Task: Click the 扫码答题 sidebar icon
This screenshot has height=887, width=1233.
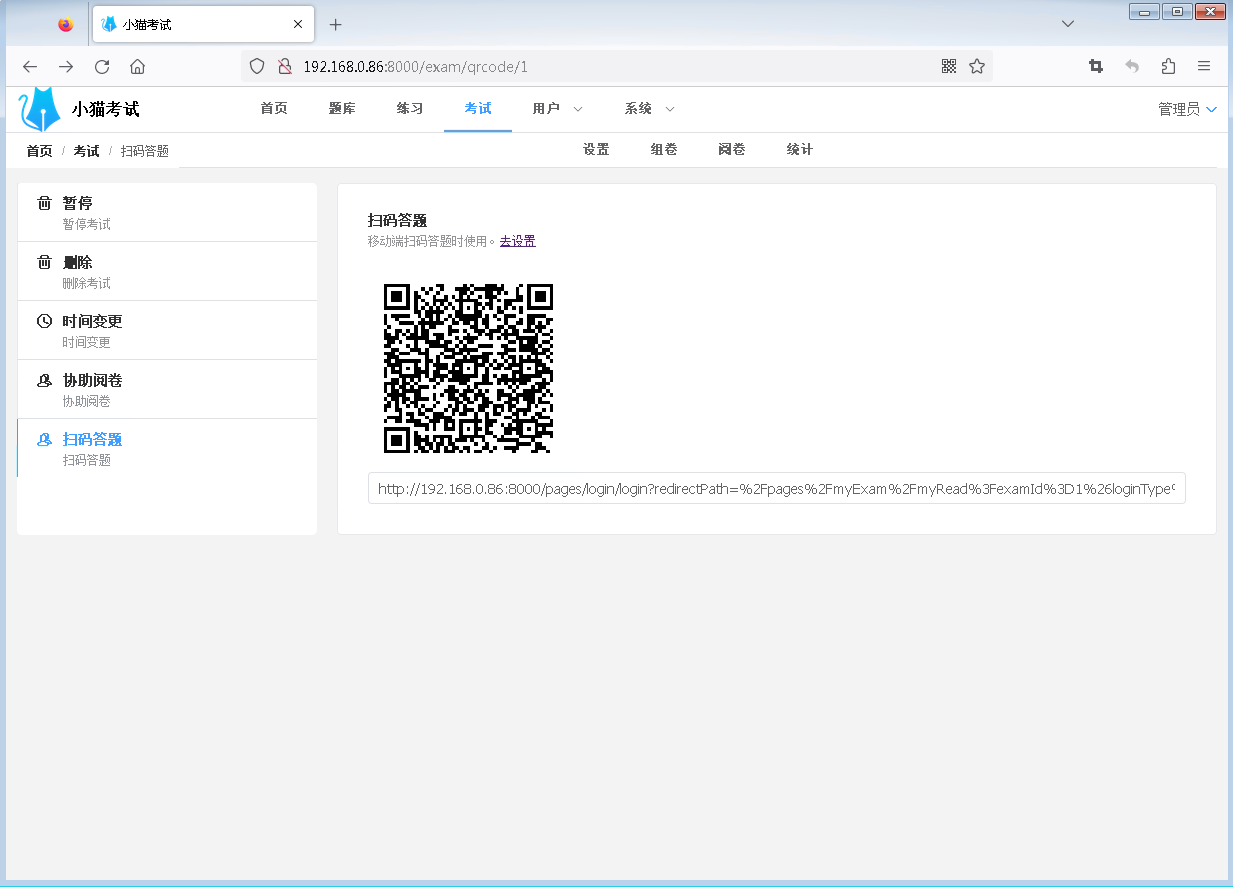Action: 44,439
